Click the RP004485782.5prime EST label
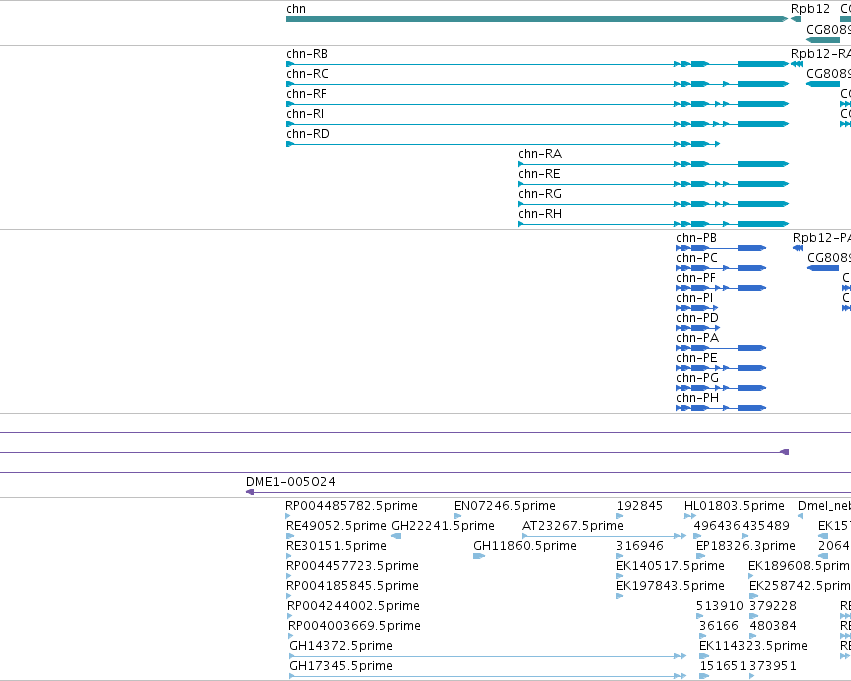851x681 pixels. click(x=351, y=506)
